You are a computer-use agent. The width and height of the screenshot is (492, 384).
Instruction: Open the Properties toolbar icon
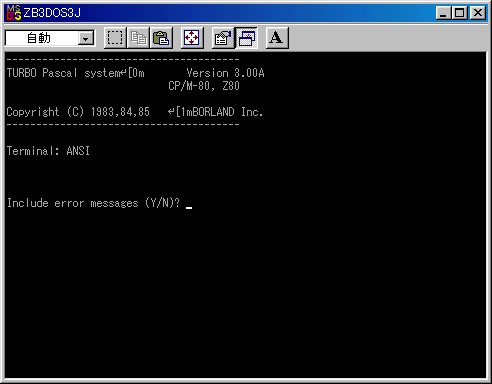223,38
